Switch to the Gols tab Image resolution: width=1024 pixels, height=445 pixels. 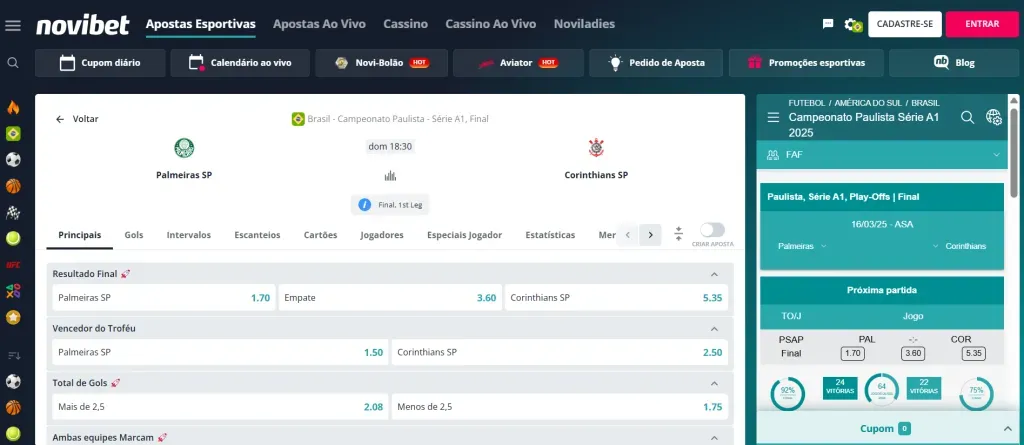[134, 235]
